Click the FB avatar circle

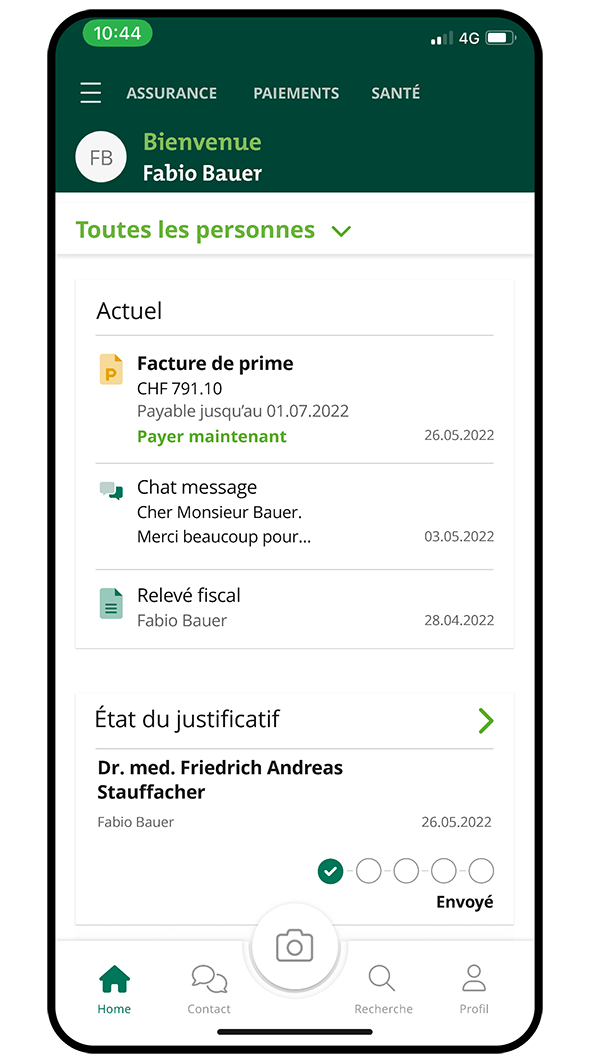101,157
